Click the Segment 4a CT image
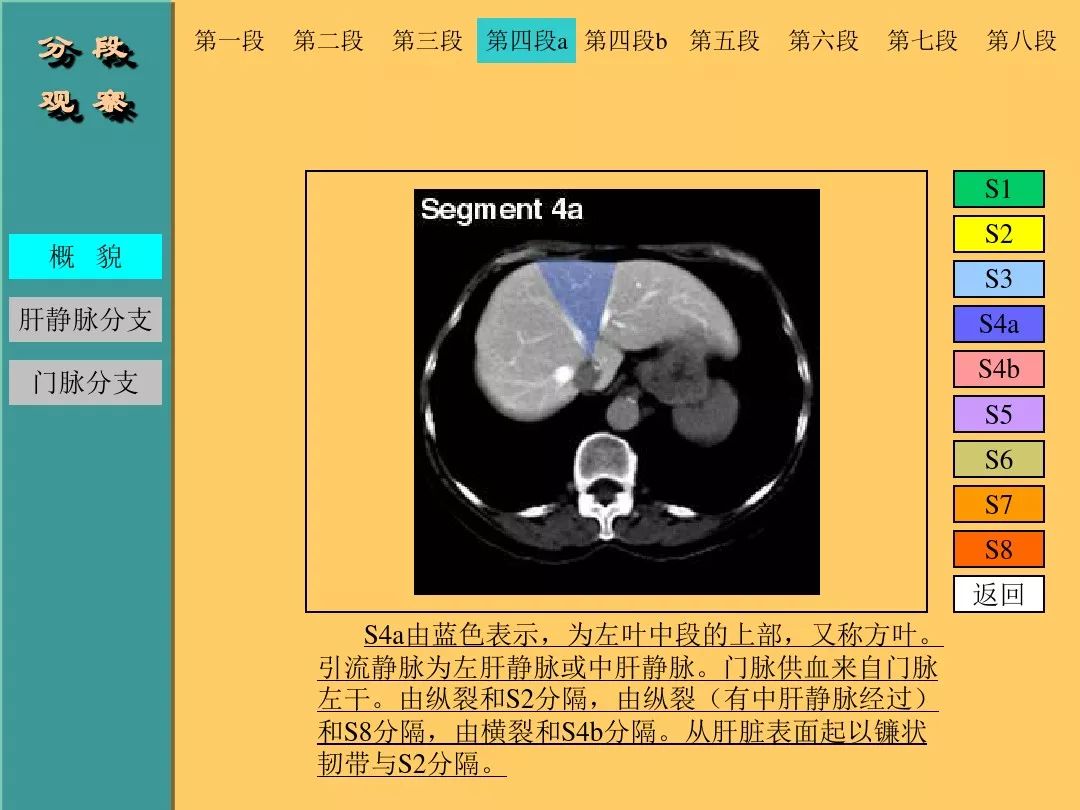This screenshot has height=810, width=1080. coord(616,392)
